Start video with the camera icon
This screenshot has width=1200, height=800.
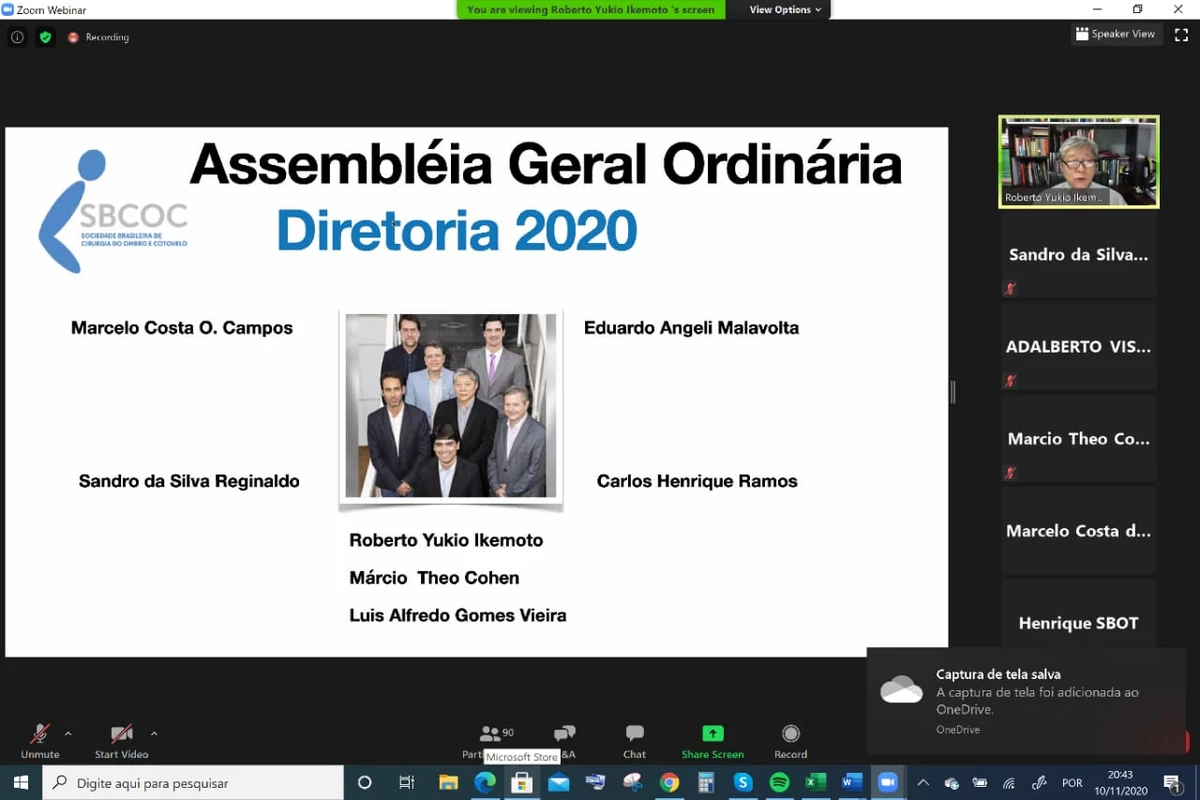[121, 741]
